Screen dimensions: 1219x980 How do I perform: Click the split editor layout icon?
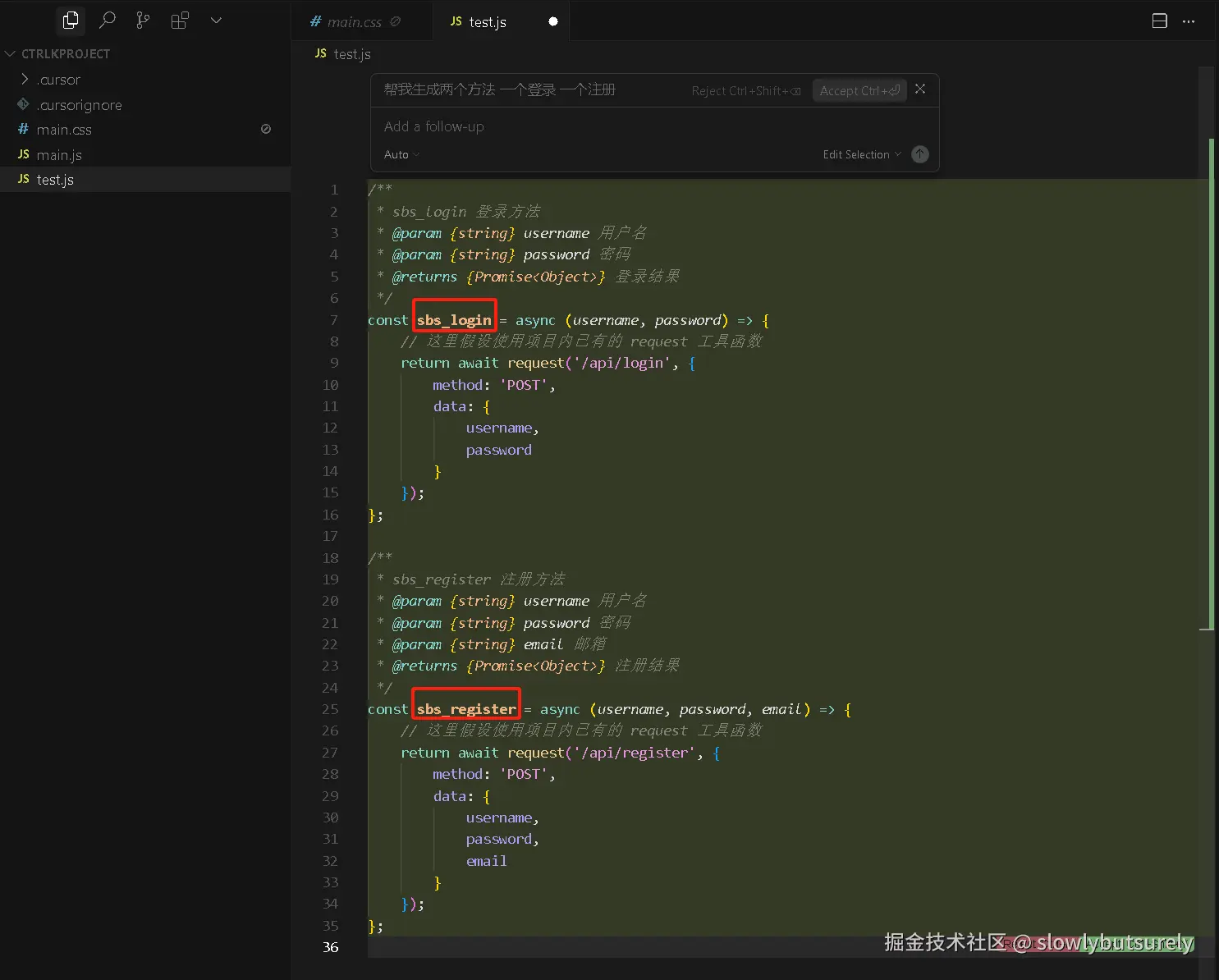point(1159,21)
